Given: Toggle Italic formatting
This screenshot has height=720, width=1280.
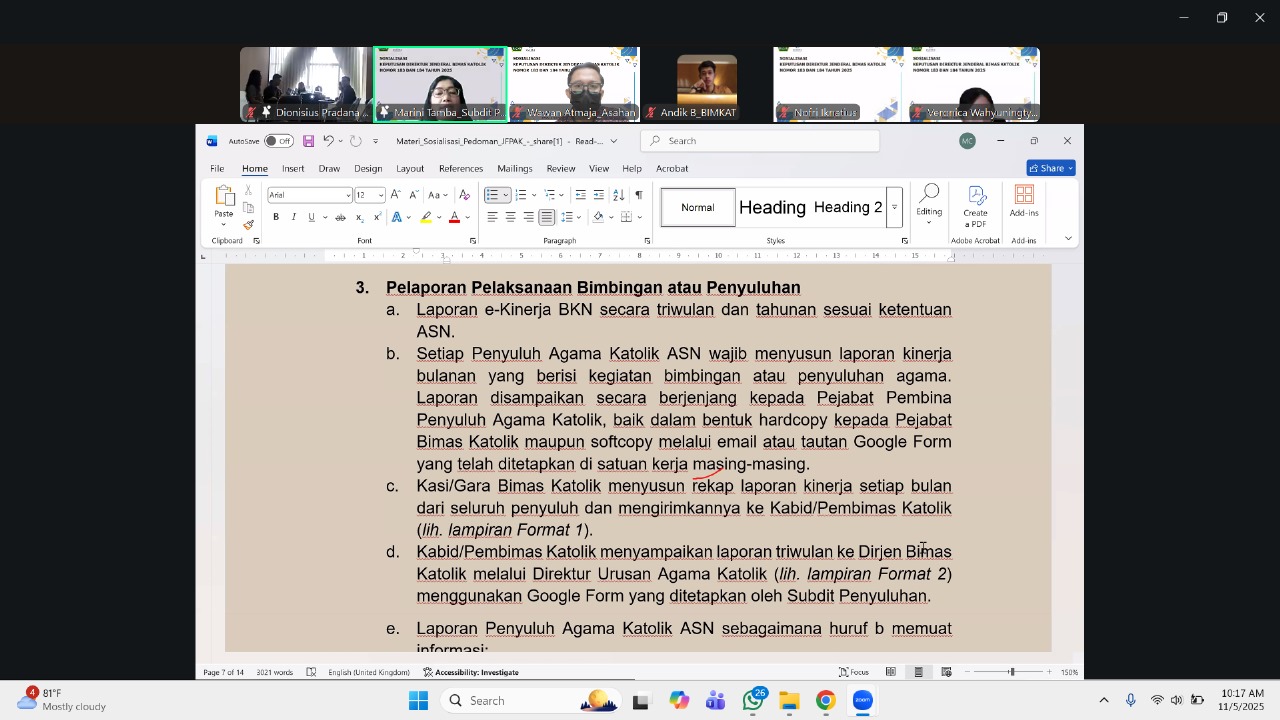Looking at the screenshot, I should click(294, 217).
